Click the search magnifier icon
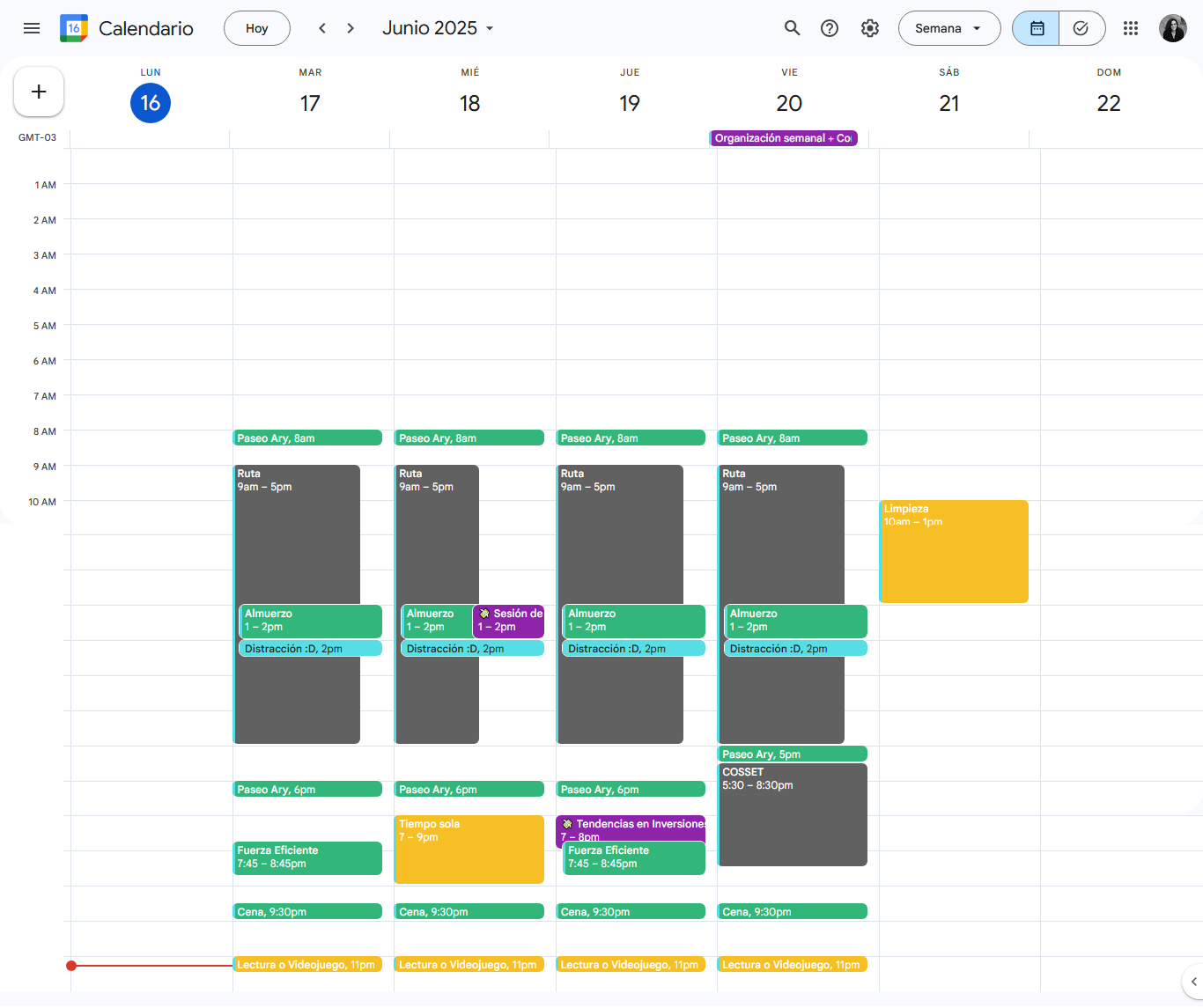1203x1008 pixels. point(792,28)
